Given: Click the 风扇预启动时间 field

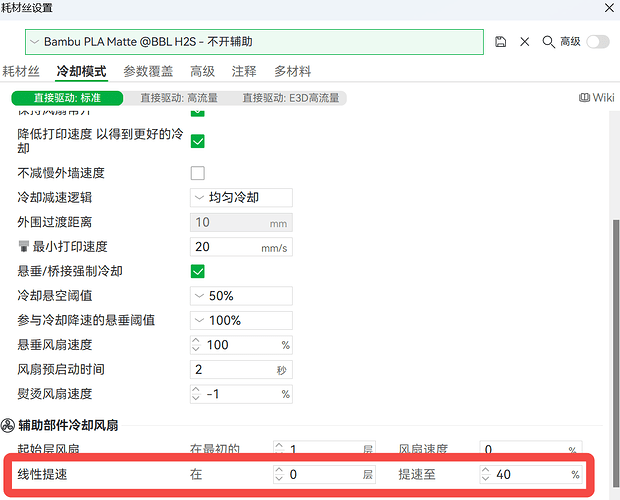Looking at the screenshot, I should click(241, 370).
